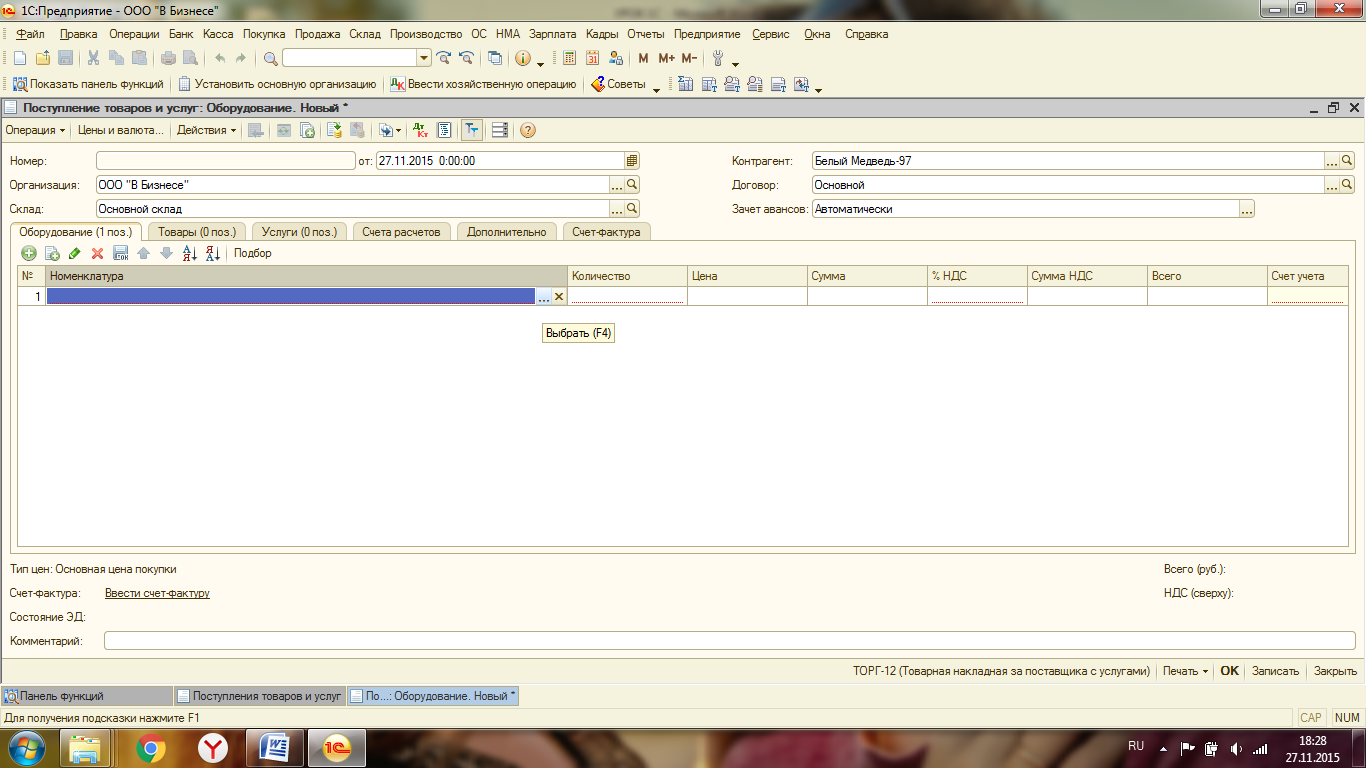Open the date picker calendar icon
The width and height of the screenshot is (1366, 768).
coord(632,160)
